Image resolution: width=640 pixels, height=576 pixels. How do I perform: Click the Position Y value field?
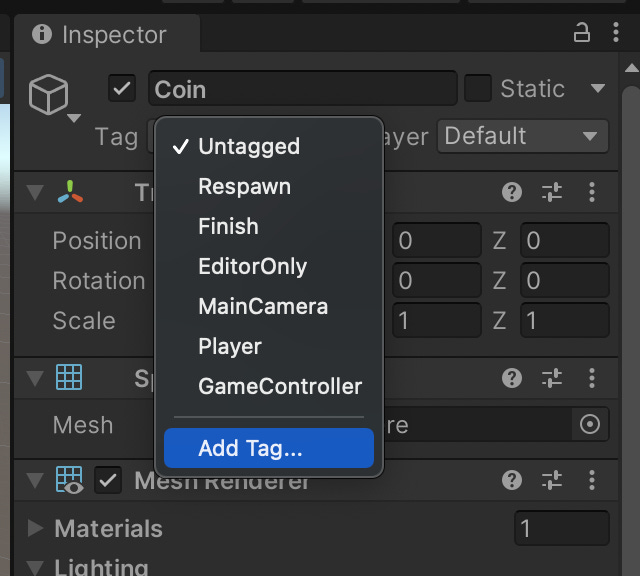[x=437, y=240]
